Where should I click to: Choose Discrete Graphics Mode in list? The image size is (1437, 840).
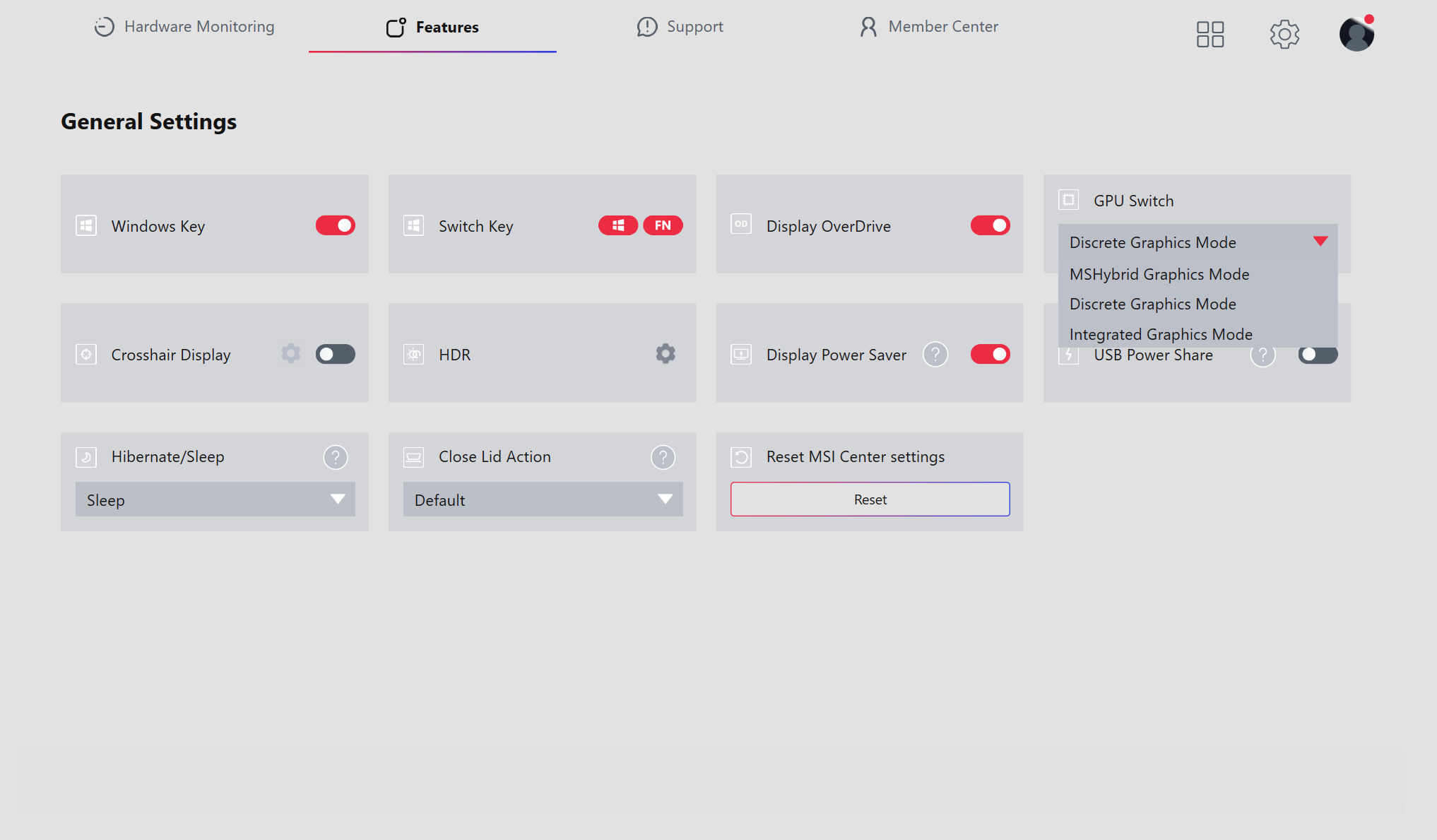pyautogui.click(x=1198, y=304)
